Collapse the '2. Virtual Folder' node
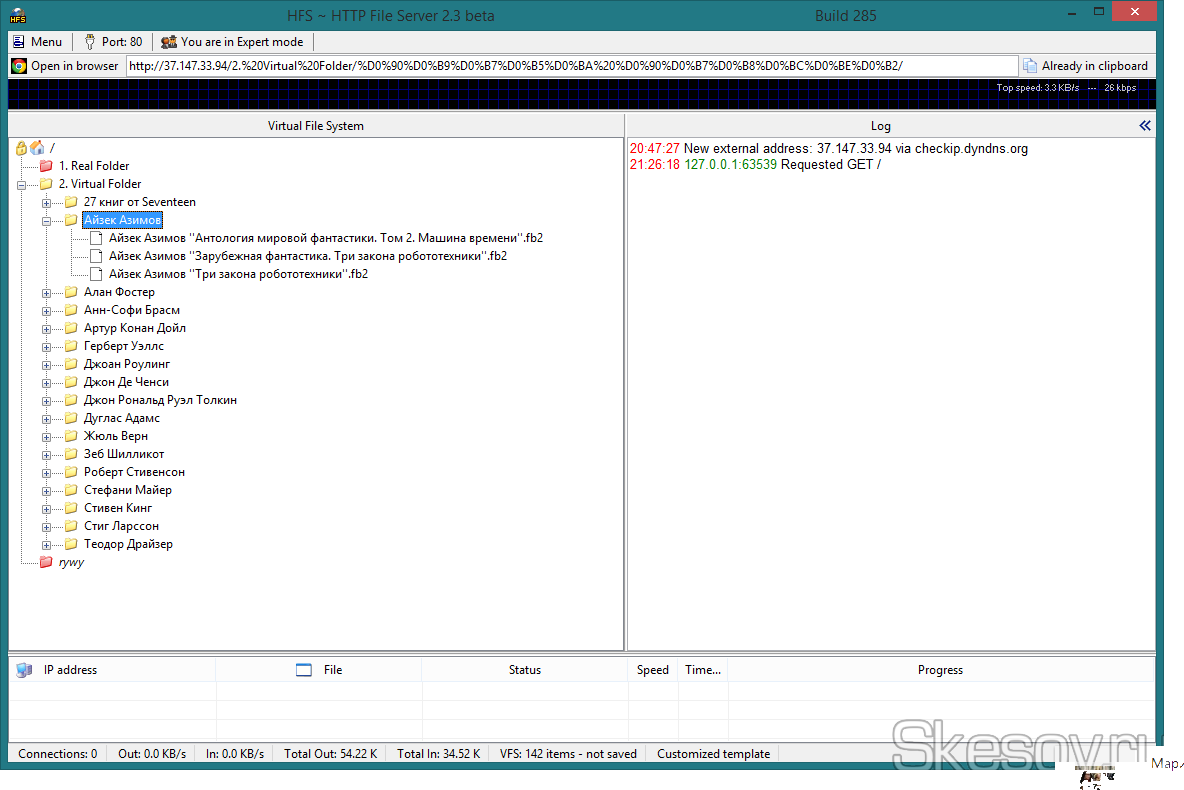 point(21,184)
